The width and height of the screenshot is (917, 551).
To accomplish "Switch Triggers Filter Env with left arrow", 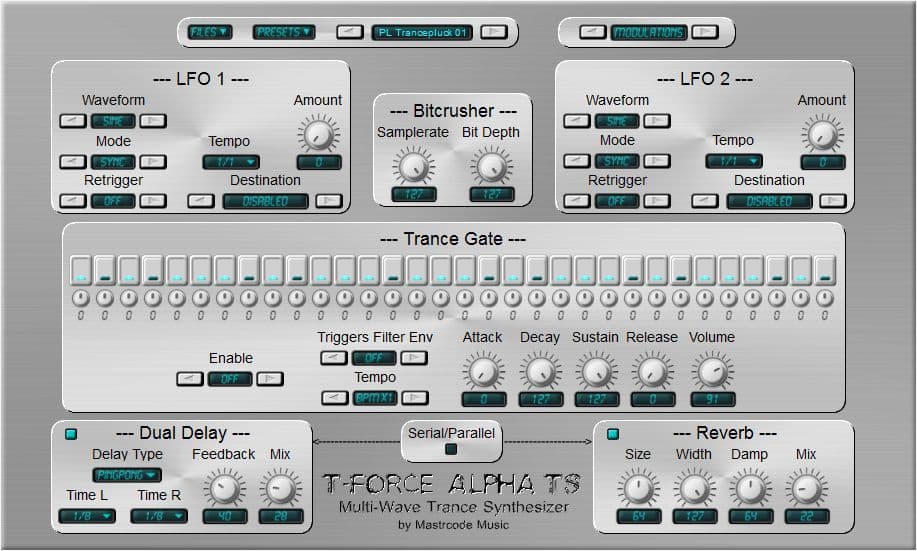I will pyautogui.click(x=334, y=357).
